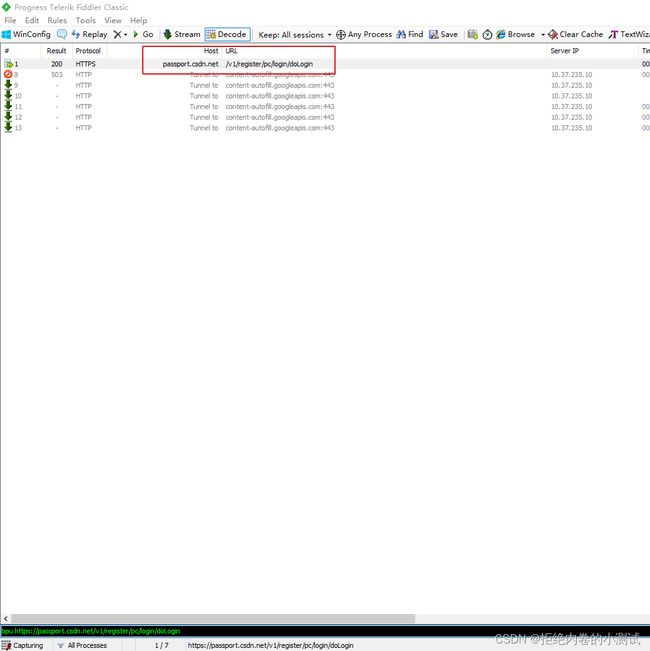This screenshot has height=651, width=650.
Task: Click the Fiddler title bar app icon
Action: coord(6,7)
